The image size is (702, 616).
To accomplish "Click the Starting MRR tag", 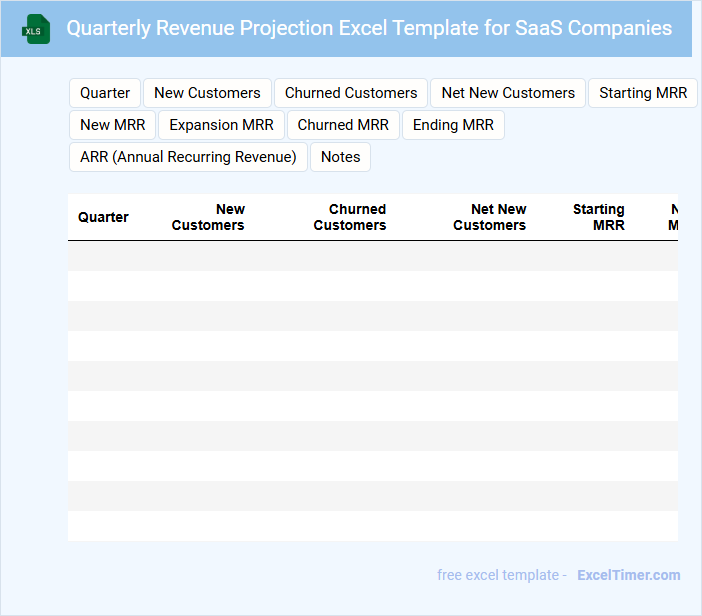I will click(643, 93).
